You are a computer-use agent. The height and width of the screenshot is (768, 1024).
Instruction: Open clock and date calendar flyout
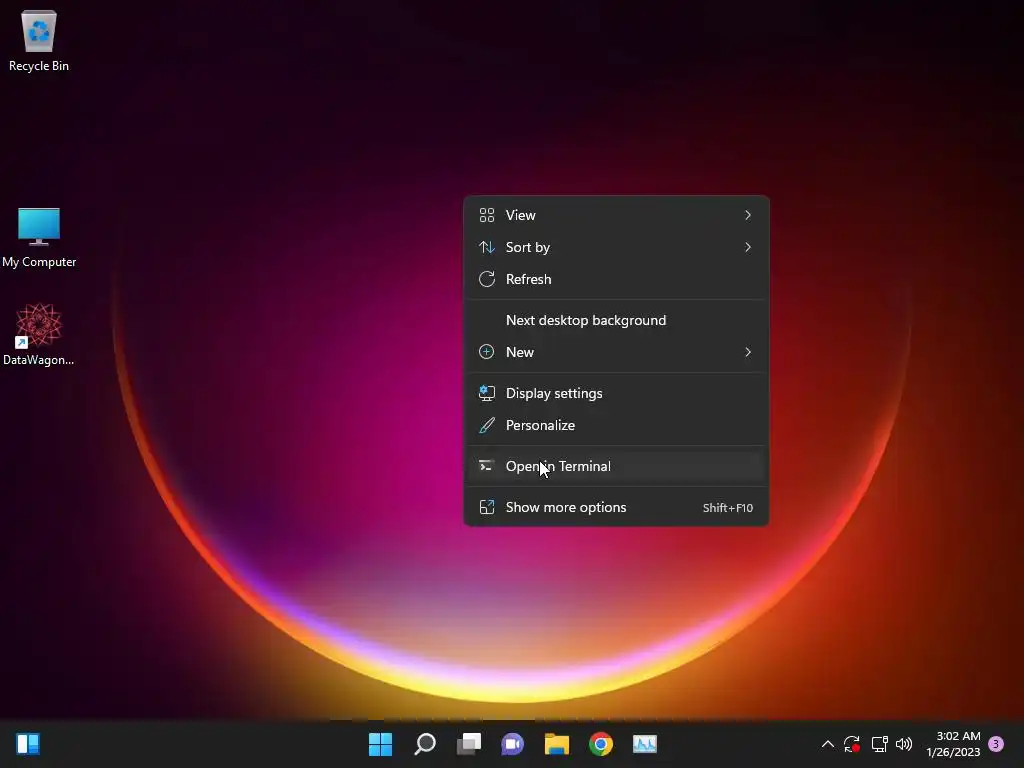953,744
